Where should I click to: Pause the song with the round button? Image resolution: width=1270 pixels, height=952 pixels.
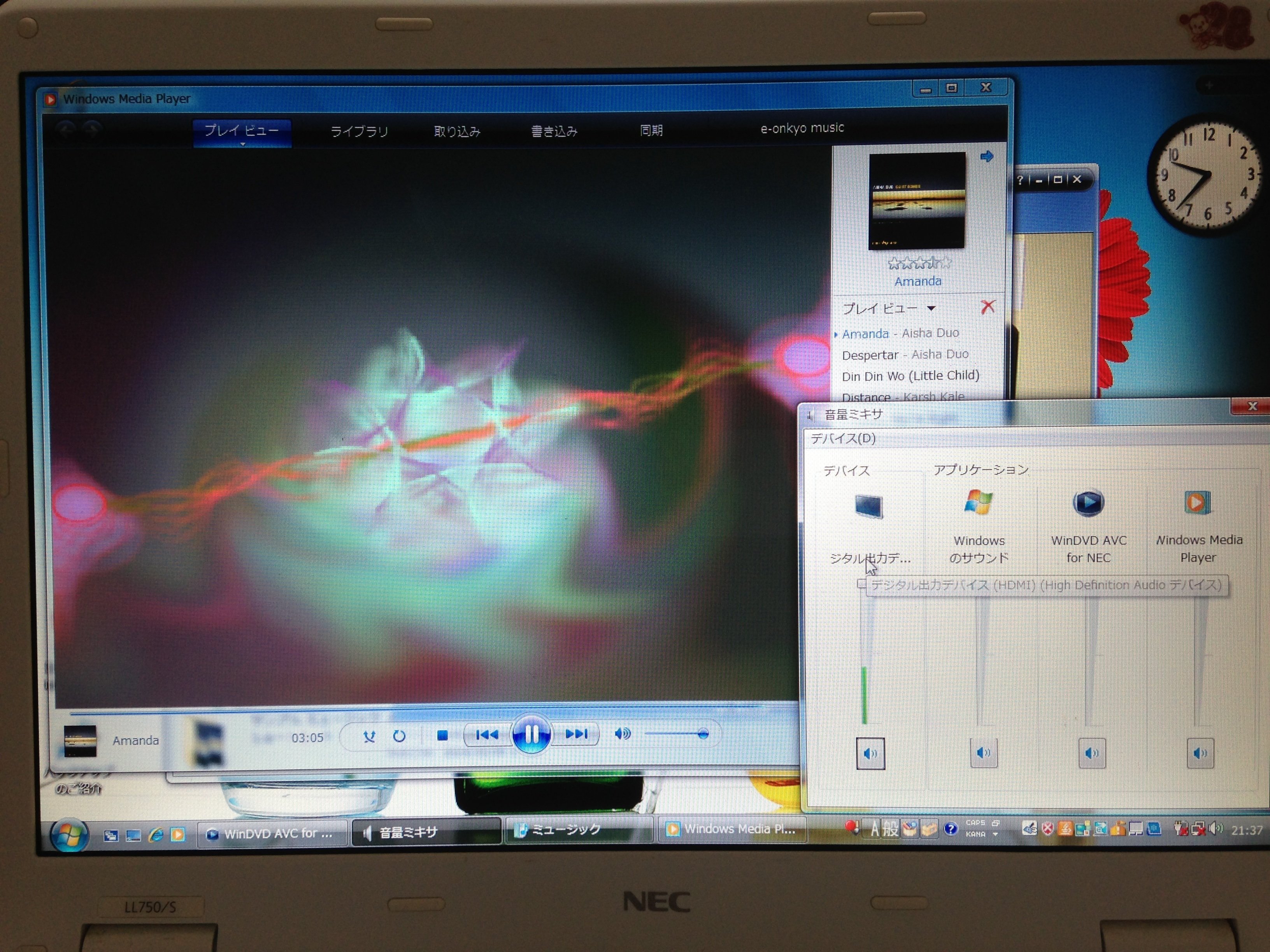tap(531, 734)
